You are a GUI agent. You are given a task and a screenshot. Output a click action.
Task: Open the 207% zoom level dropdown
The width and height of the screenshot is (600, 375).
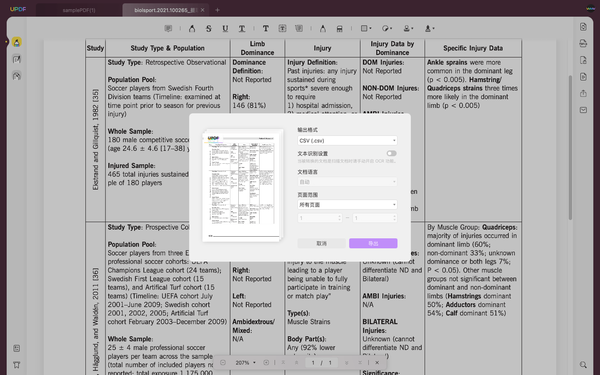tap(245, 362)
